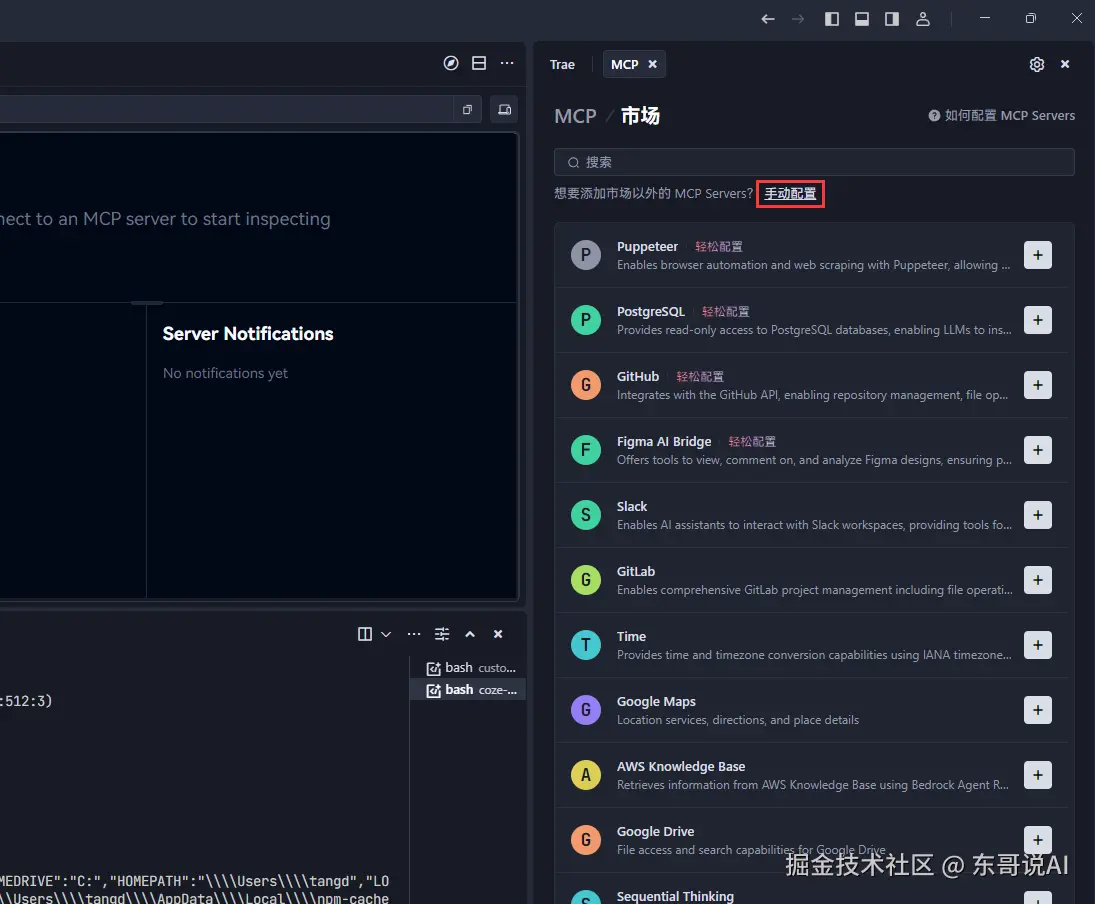The width and height of the screenshot is (1095, 904).
Task: Open the PostgreSQL server title
Action: (651, 312)
